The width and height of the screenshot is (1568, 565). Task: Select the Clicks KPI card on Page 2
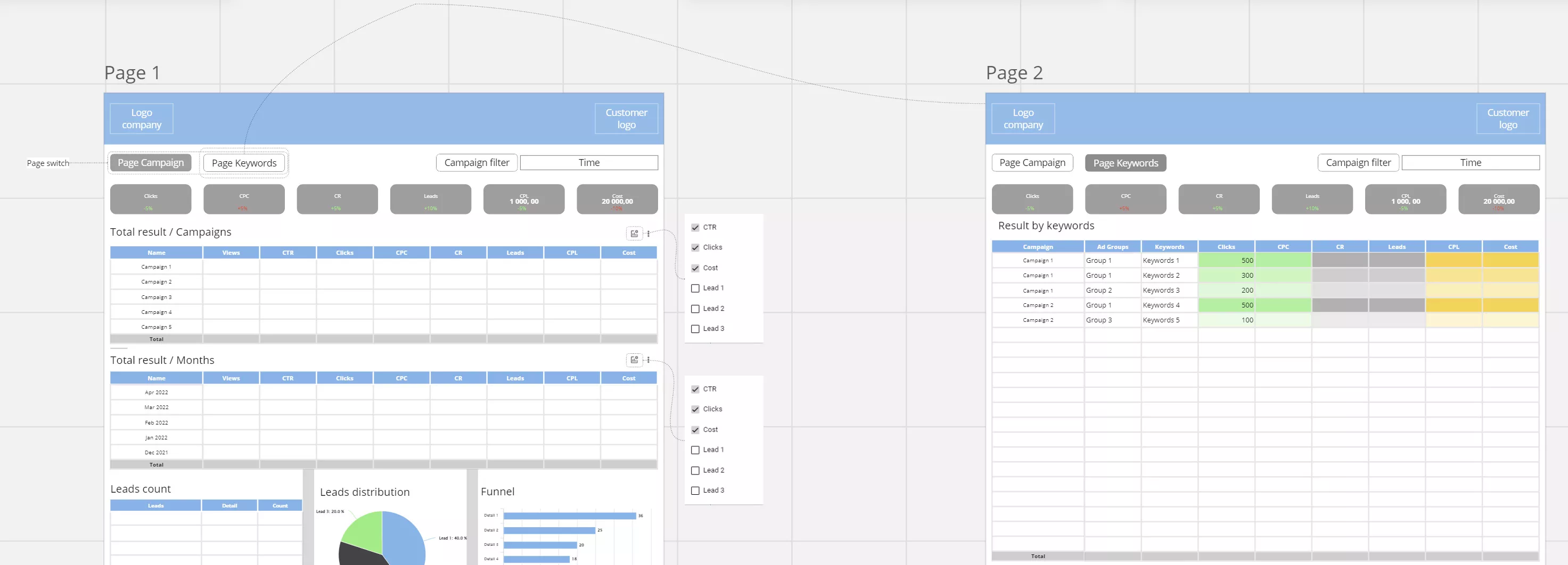pyautogui.click(x=1032, y=200)
